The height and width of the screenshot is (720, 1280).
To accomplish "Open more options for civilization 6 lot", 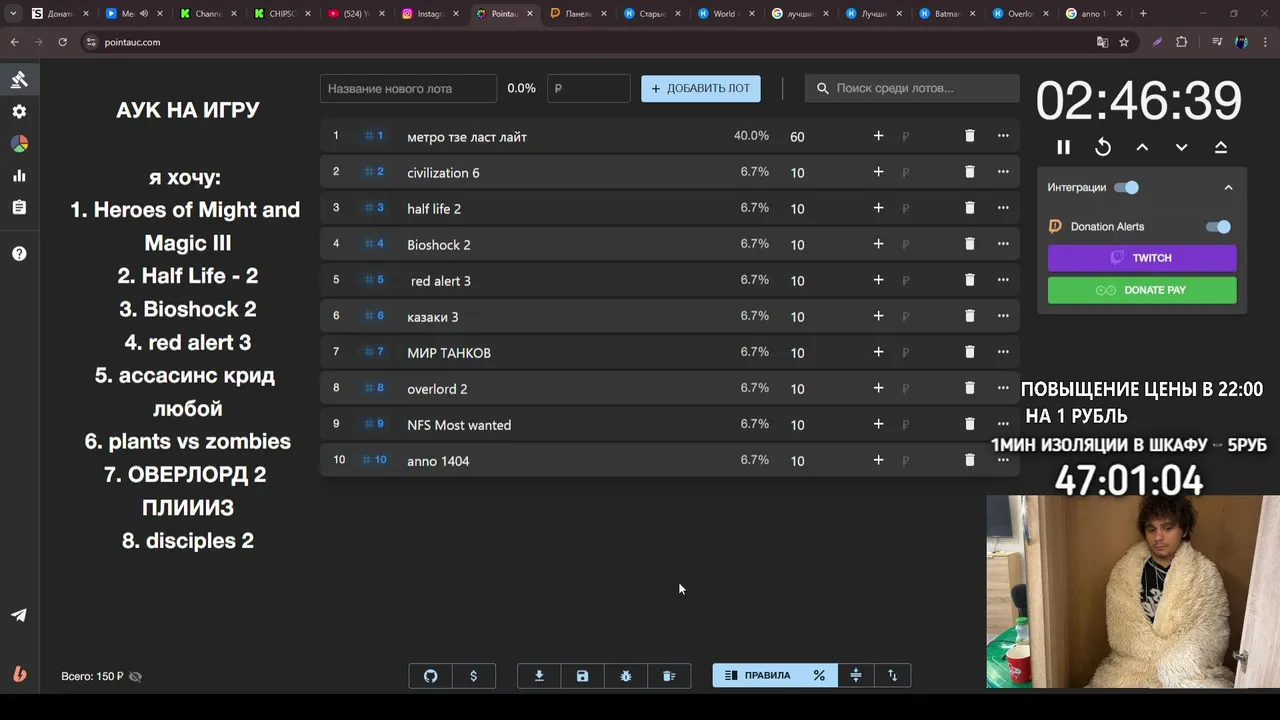I will (1003, 172).
